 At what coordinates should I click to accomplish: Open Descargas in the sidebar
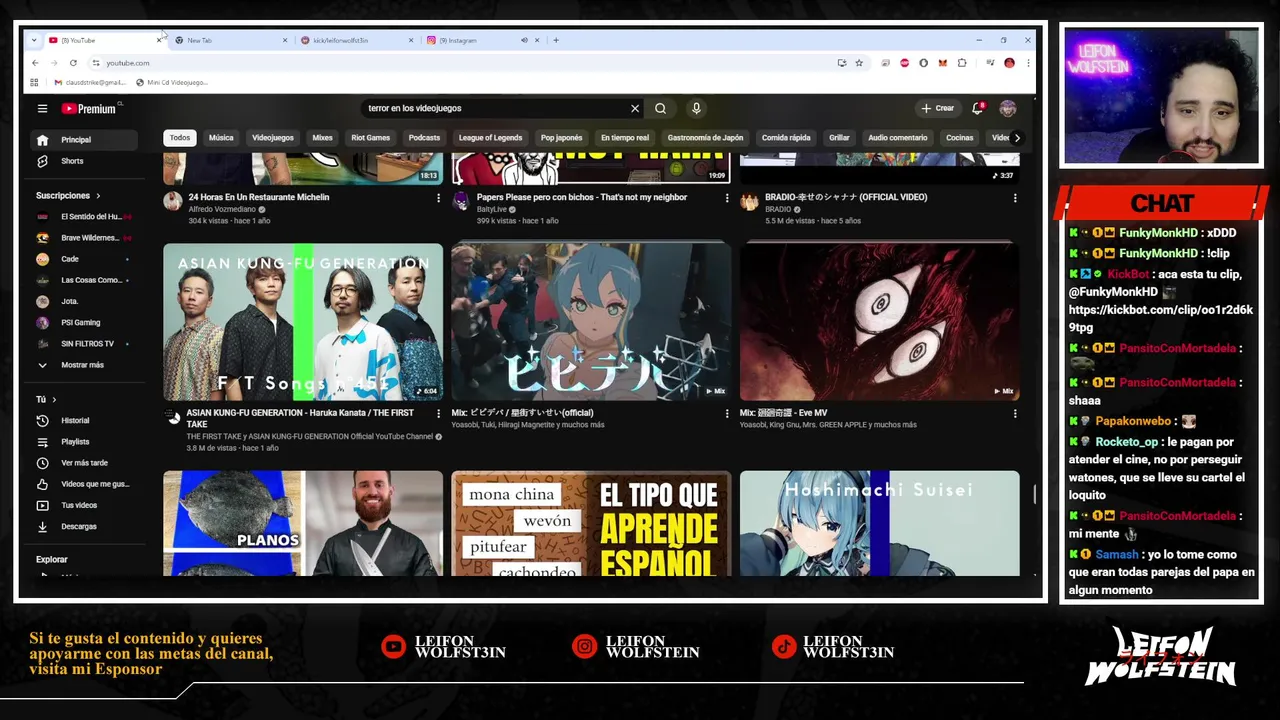click(83, 526)
